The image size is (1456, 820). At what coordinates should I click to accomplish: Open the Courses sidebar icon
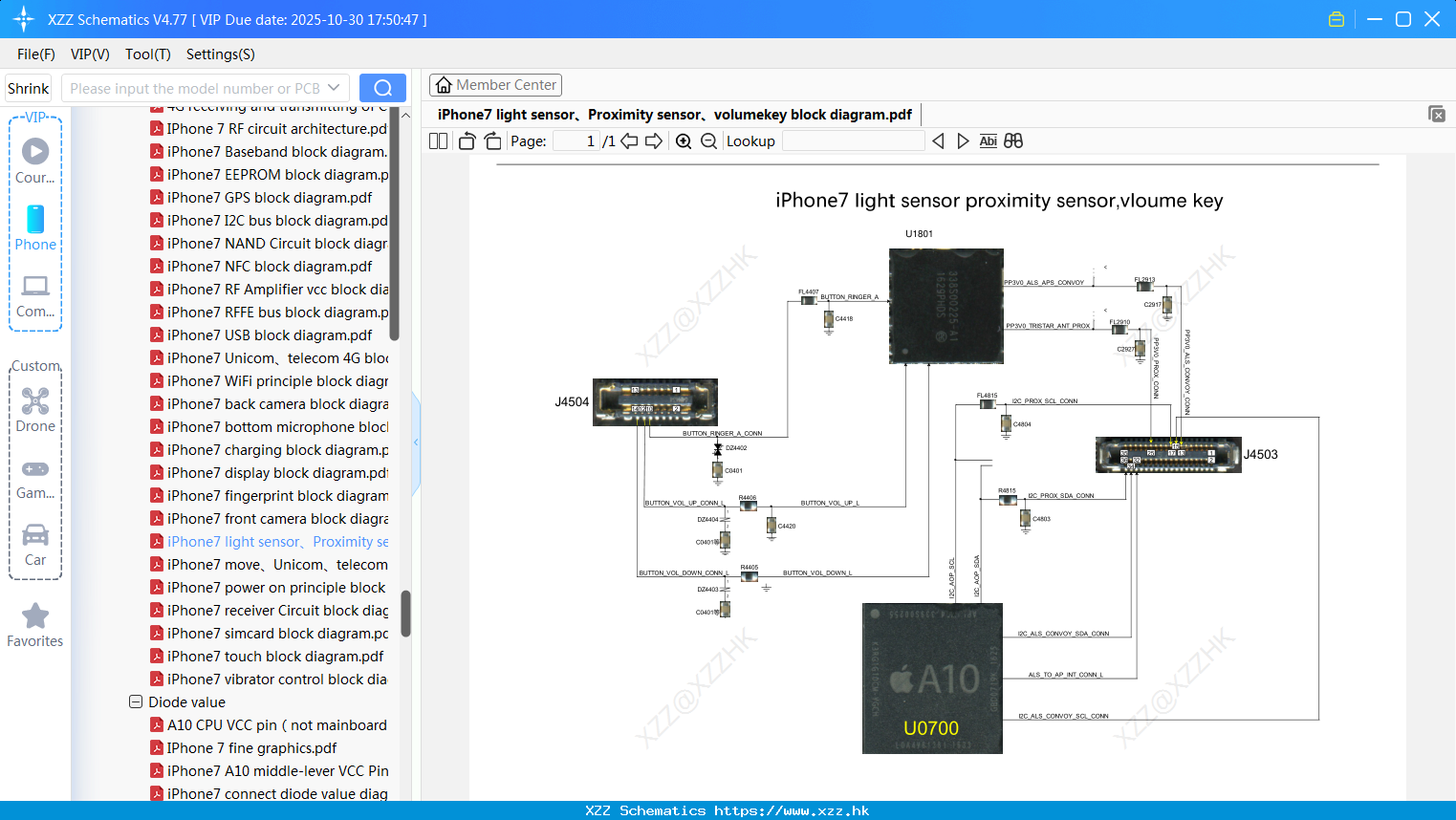[35, 162]
